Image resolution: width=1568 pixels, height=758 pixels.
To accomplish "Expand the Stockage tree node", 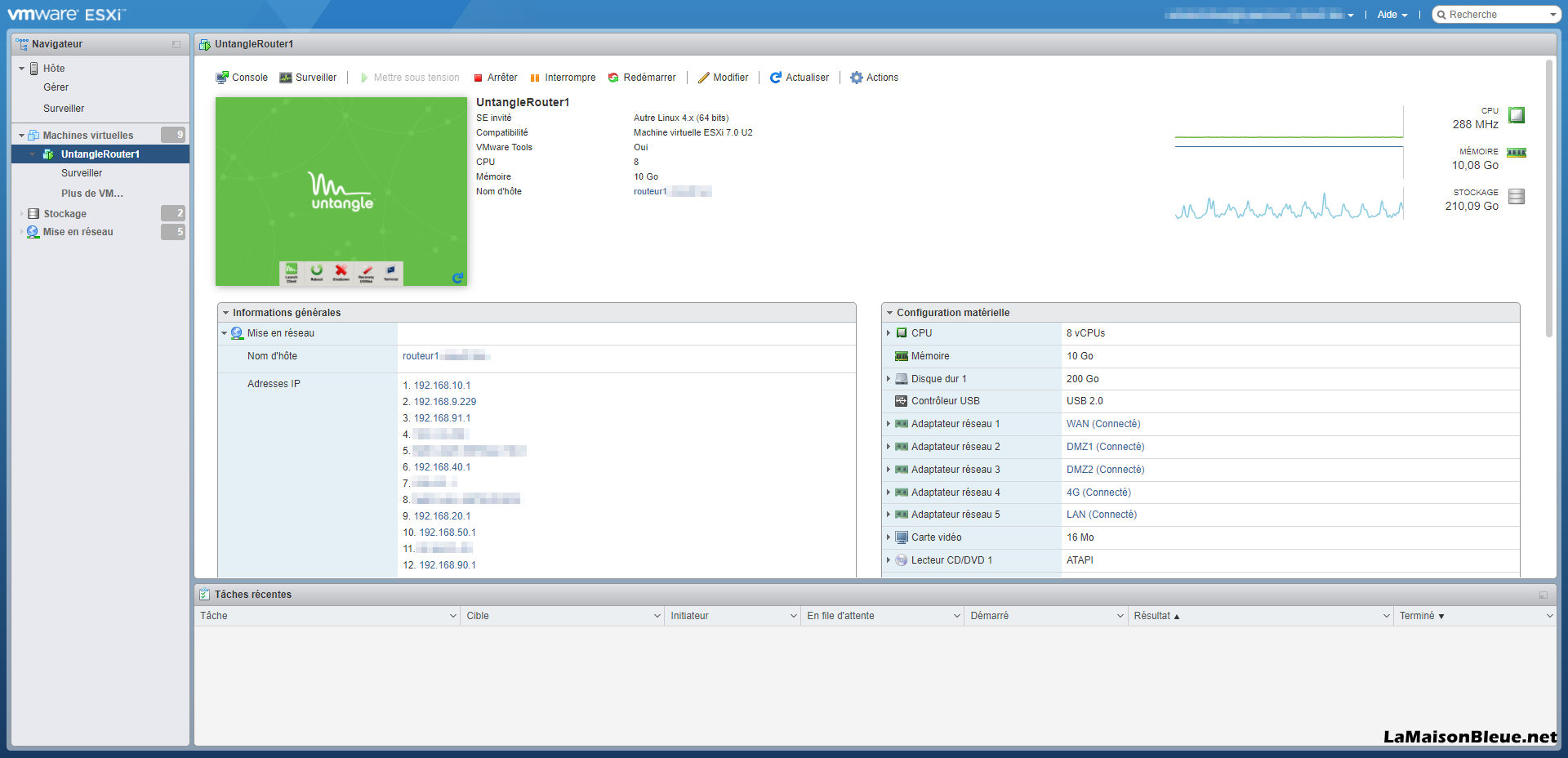I will pyautogui.click(x=21, y=214).
